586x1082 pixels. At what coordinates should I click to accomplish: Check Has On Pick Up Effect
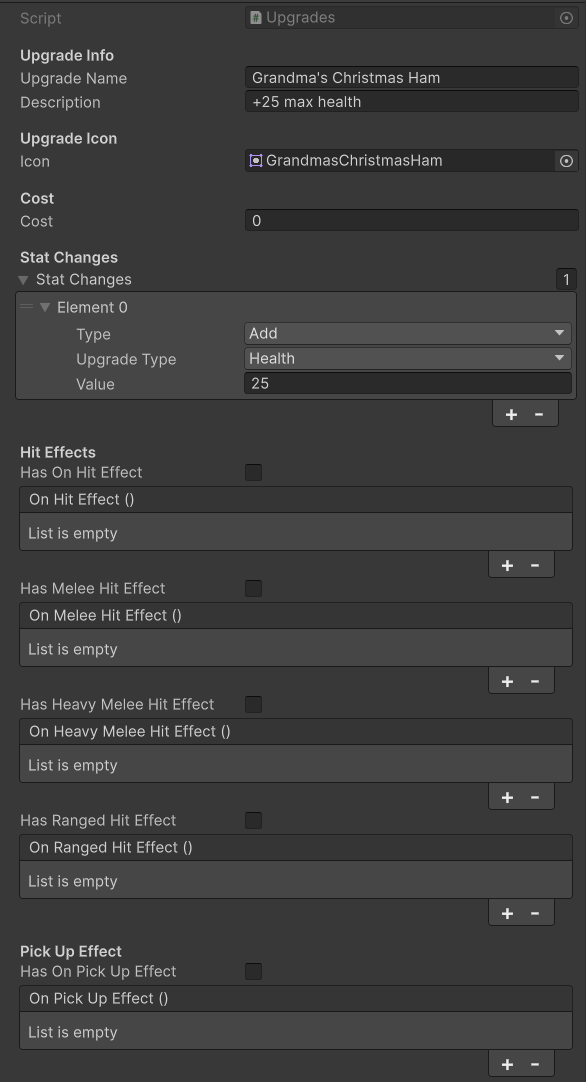(x=253, y=972)
